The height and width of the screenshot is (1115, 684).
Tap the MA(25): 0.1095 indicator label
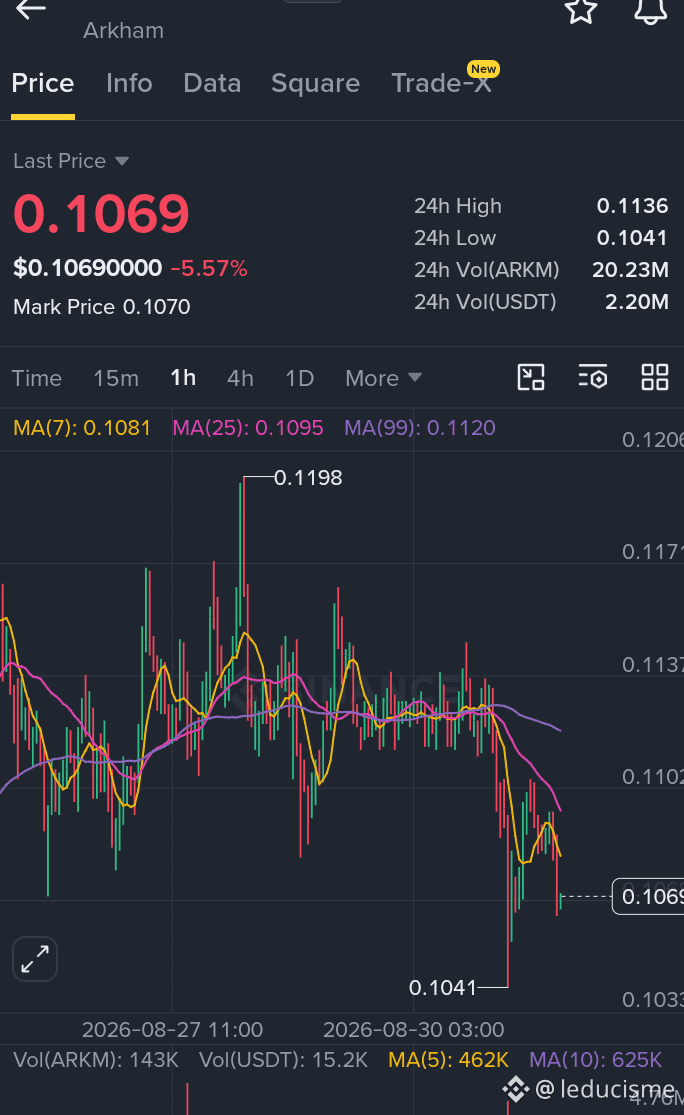pyautogui.click(x=248, y=428)
